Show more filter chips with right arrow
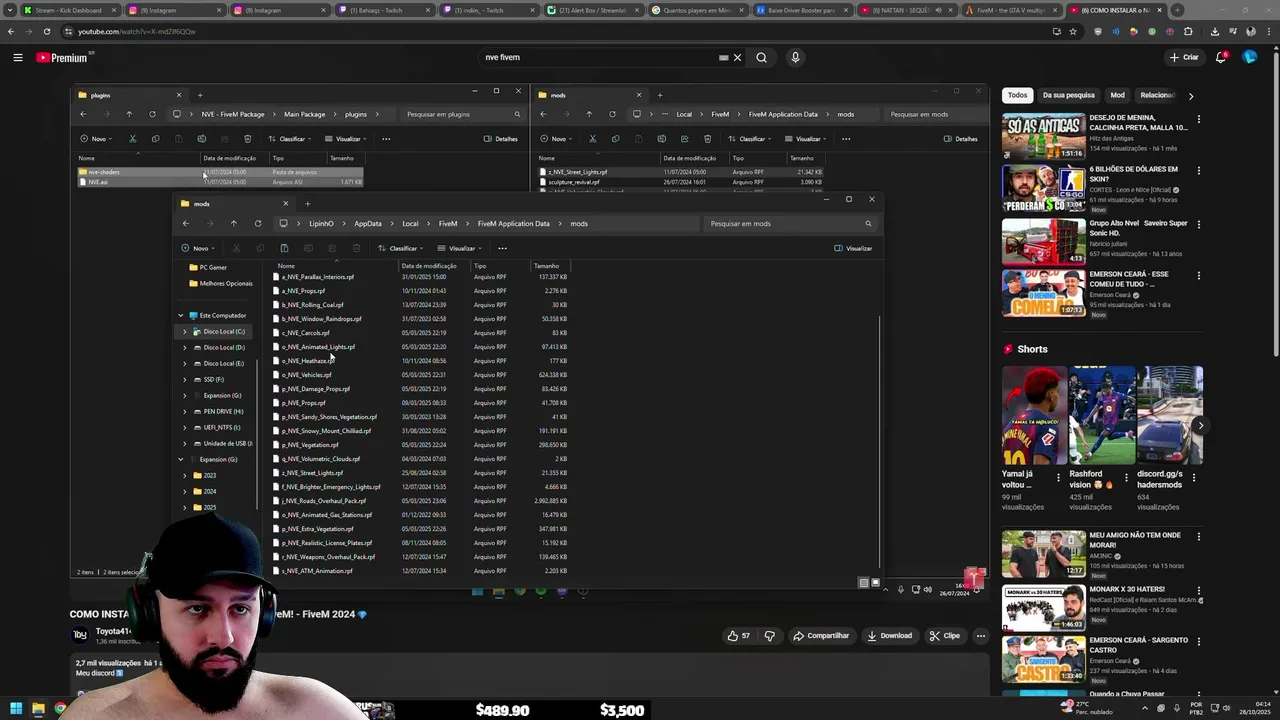 pyautogui.click(x=1190, y=96)
